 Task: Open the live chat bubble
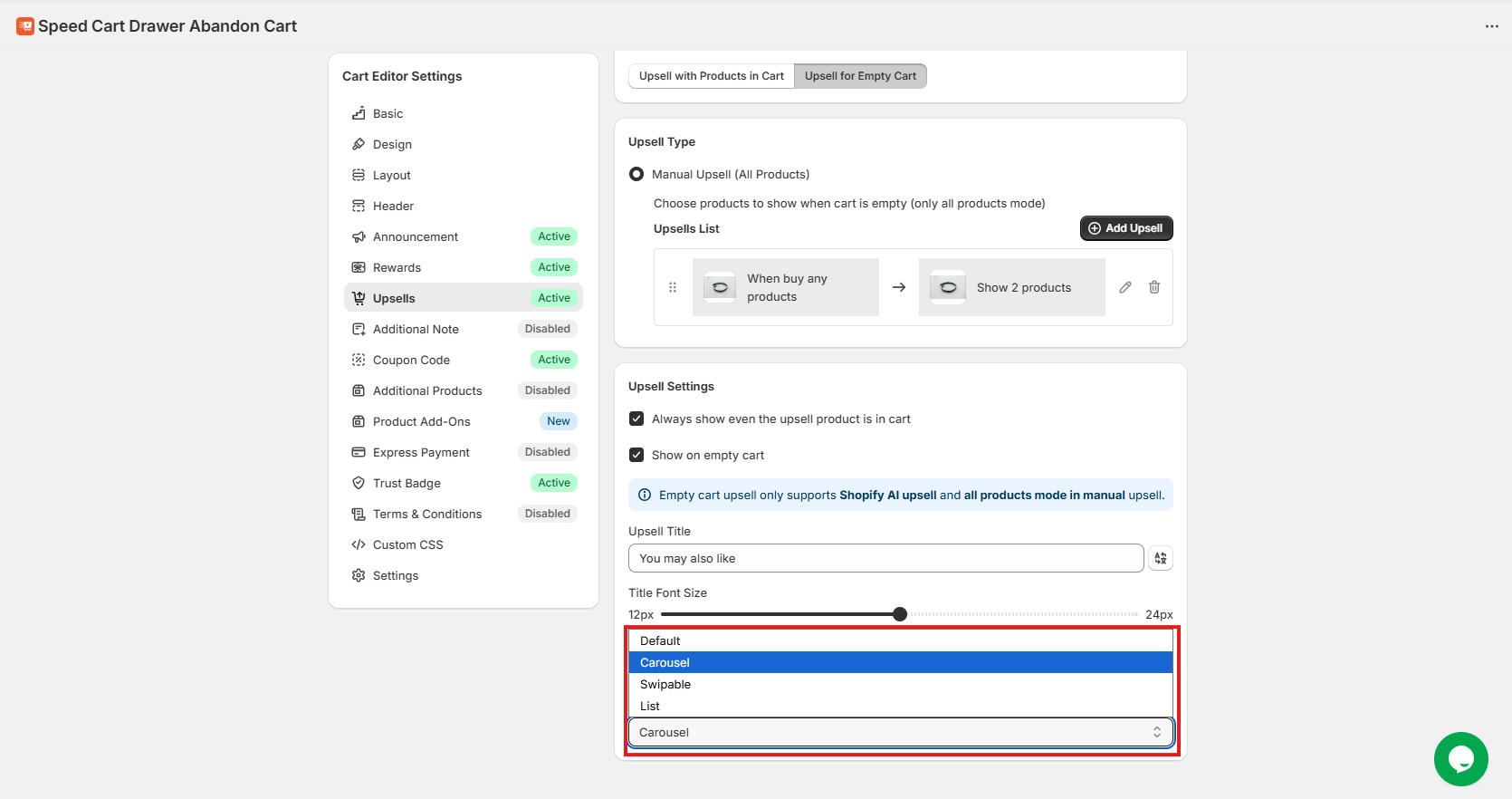pos(1460,759)
